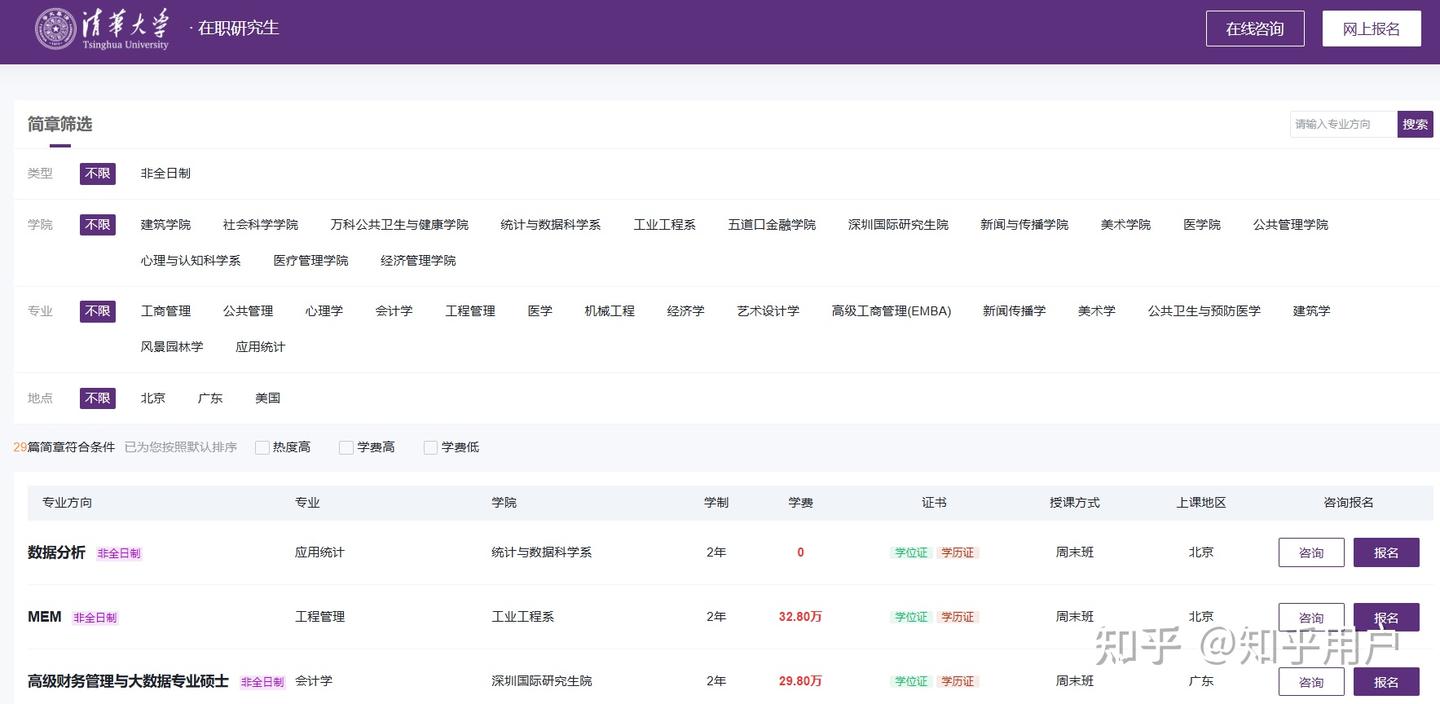Filter by 心理与认知科学系
Screen dimensions: 1440x704
[191, 261]
